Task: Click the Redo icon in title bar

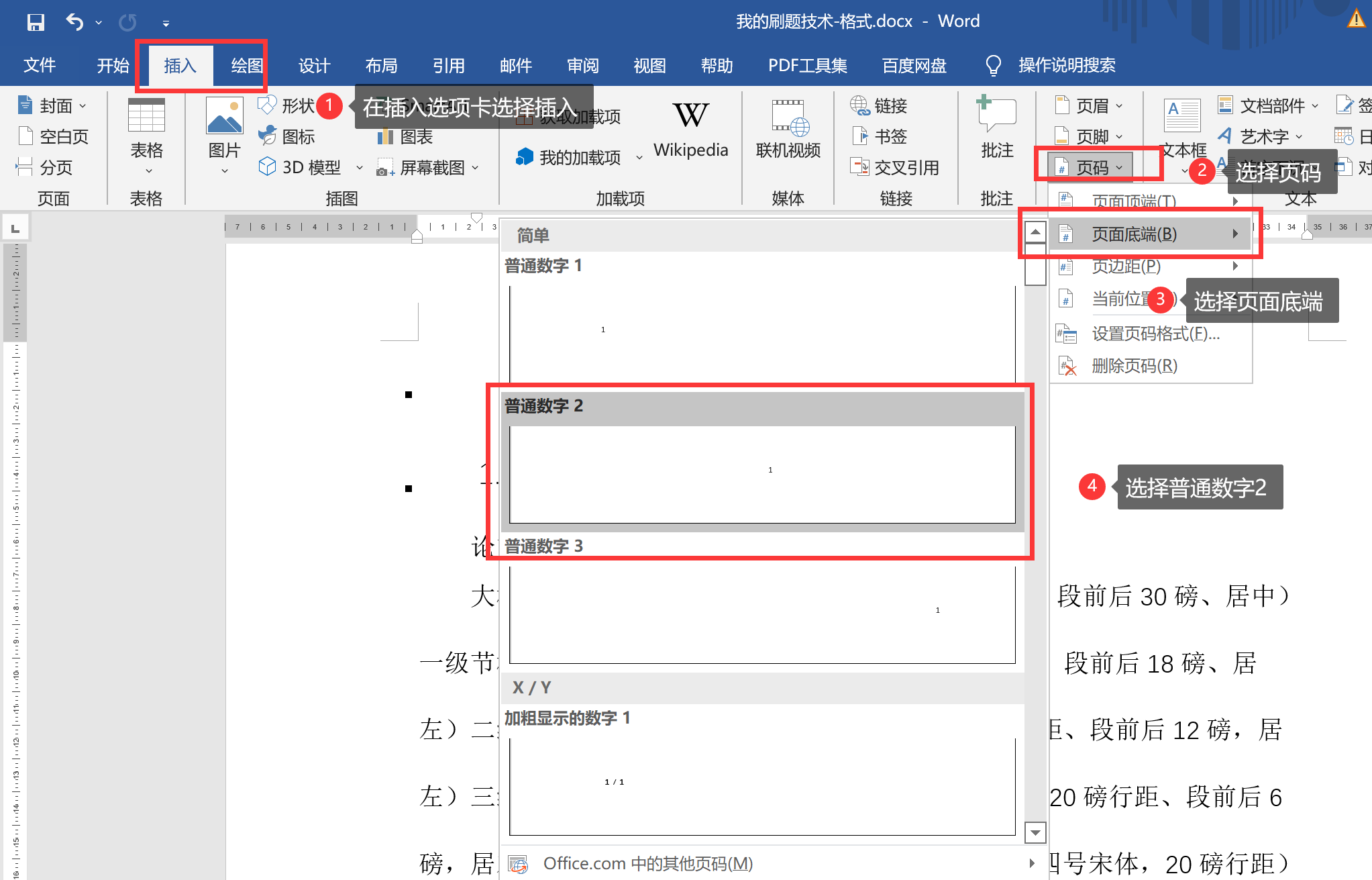Action: point(127,23)
